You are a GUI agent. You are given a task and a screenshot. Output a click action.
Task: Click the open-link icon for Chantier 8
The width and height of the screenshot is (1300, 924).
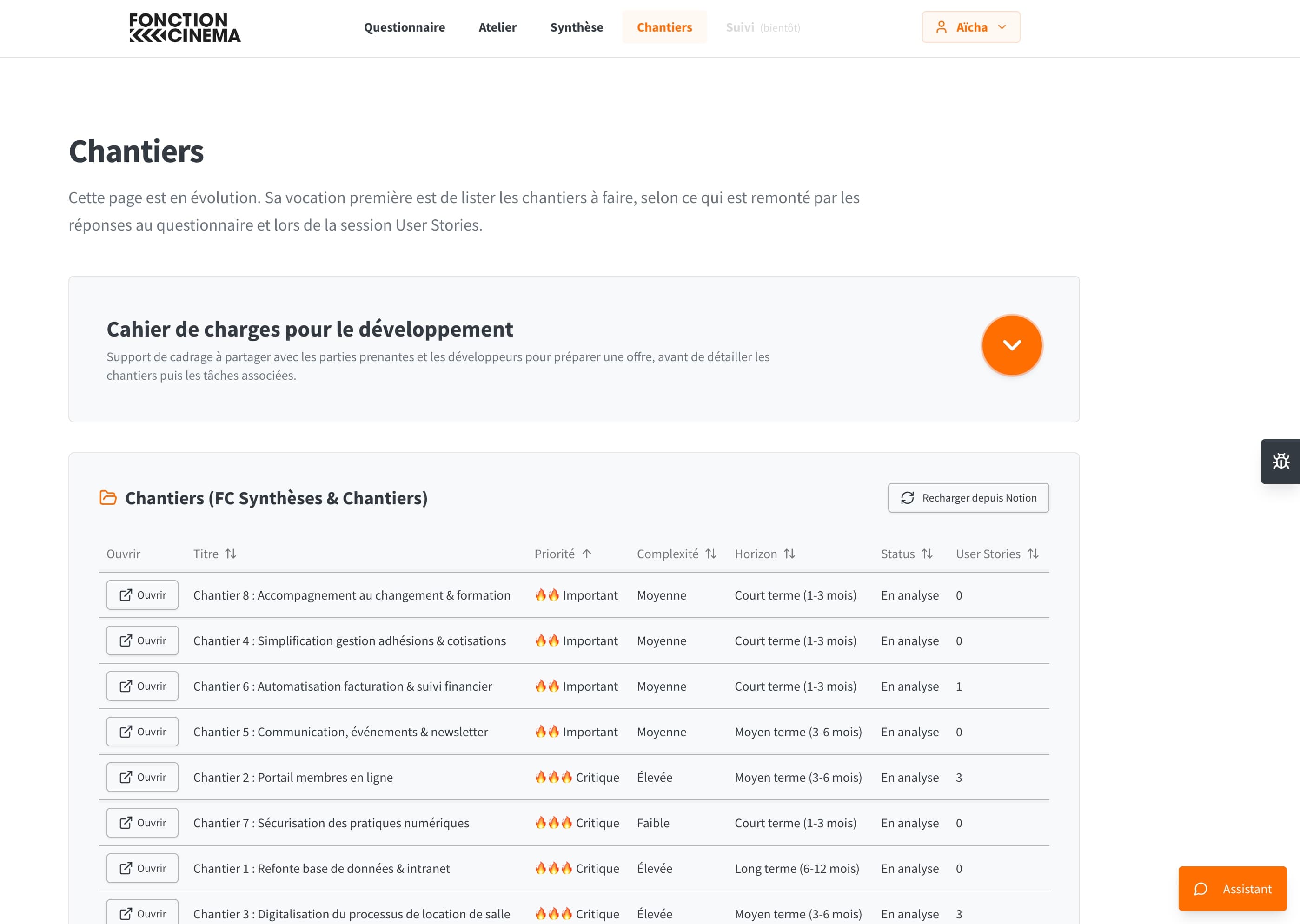(x=126, y=595)
